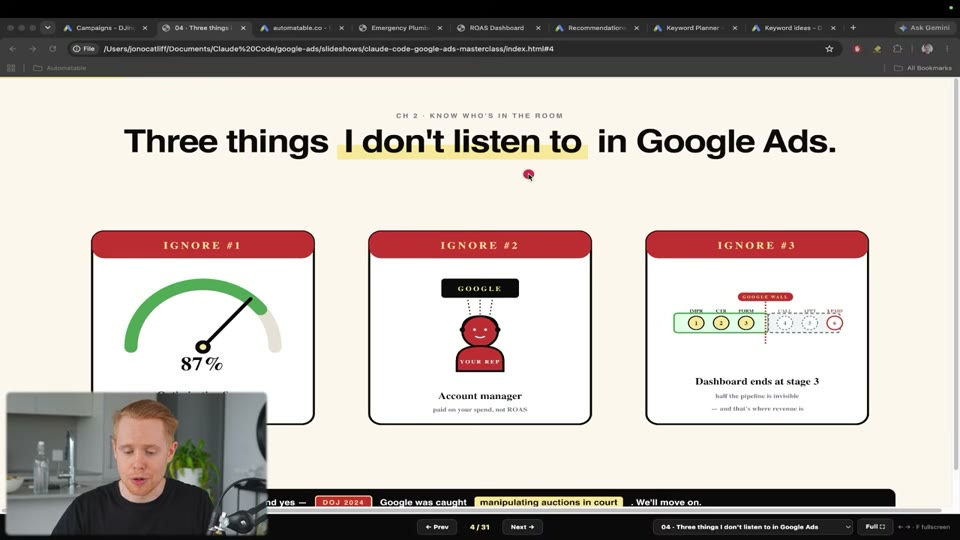960x540 pixels.
Task: Click the 'manipulating auctions in court' highlight
Action: (549, 502)
